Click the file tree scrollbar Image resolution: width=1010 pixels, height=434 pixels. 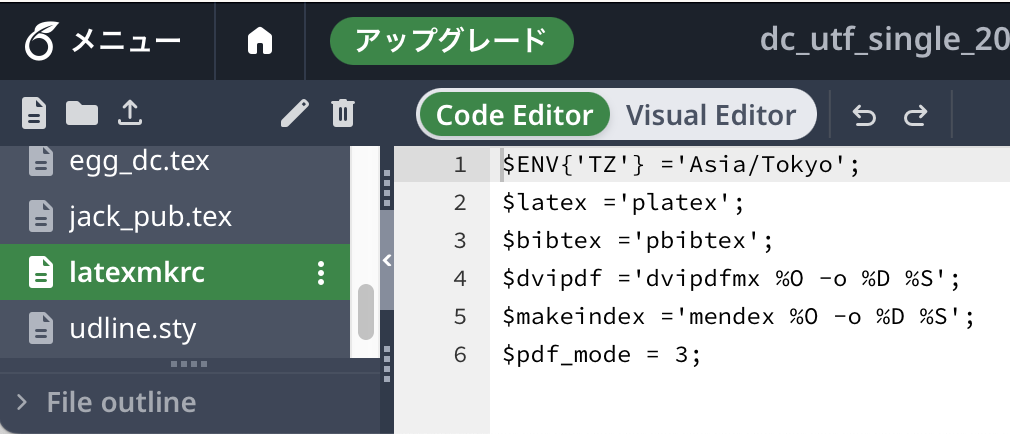click(x=366, y=312)
